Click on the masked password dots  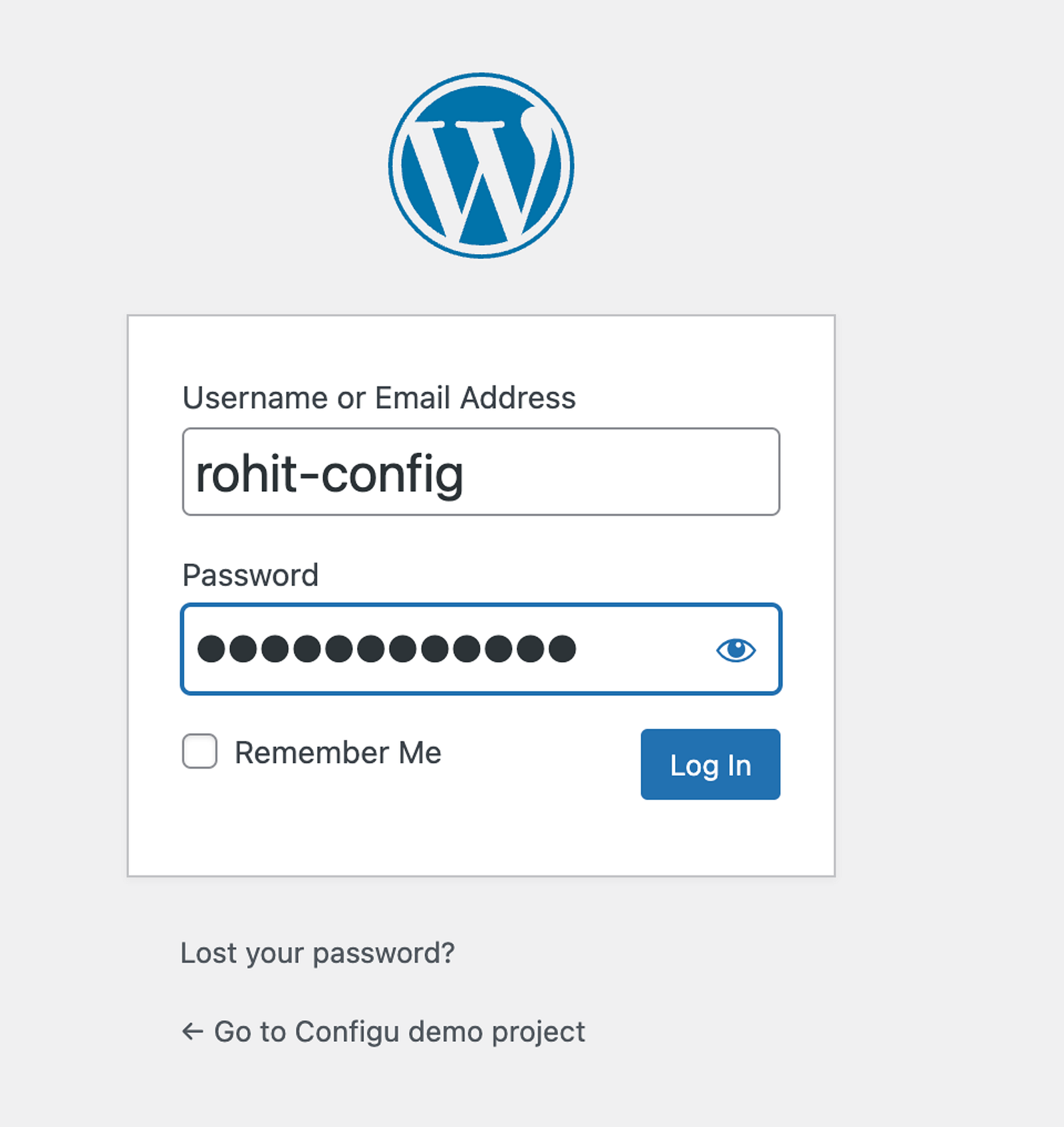(386, 649)
